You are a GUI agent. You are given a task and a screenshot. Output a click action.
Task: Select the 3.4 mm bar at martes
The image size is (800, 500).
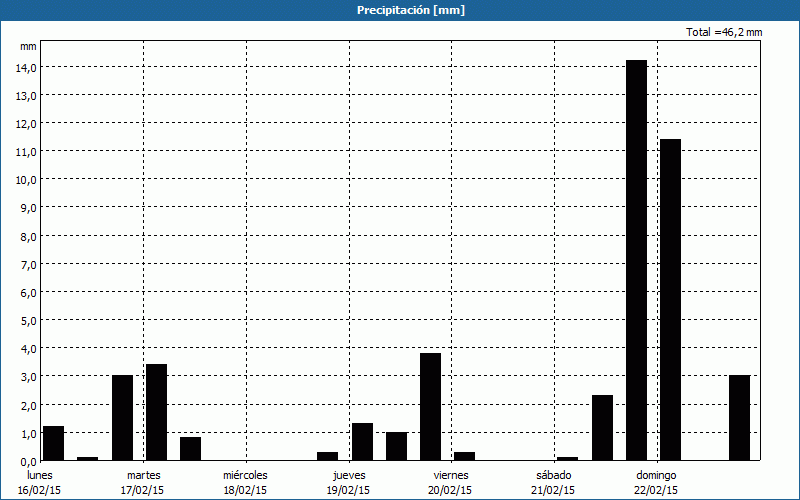(156, 412)
